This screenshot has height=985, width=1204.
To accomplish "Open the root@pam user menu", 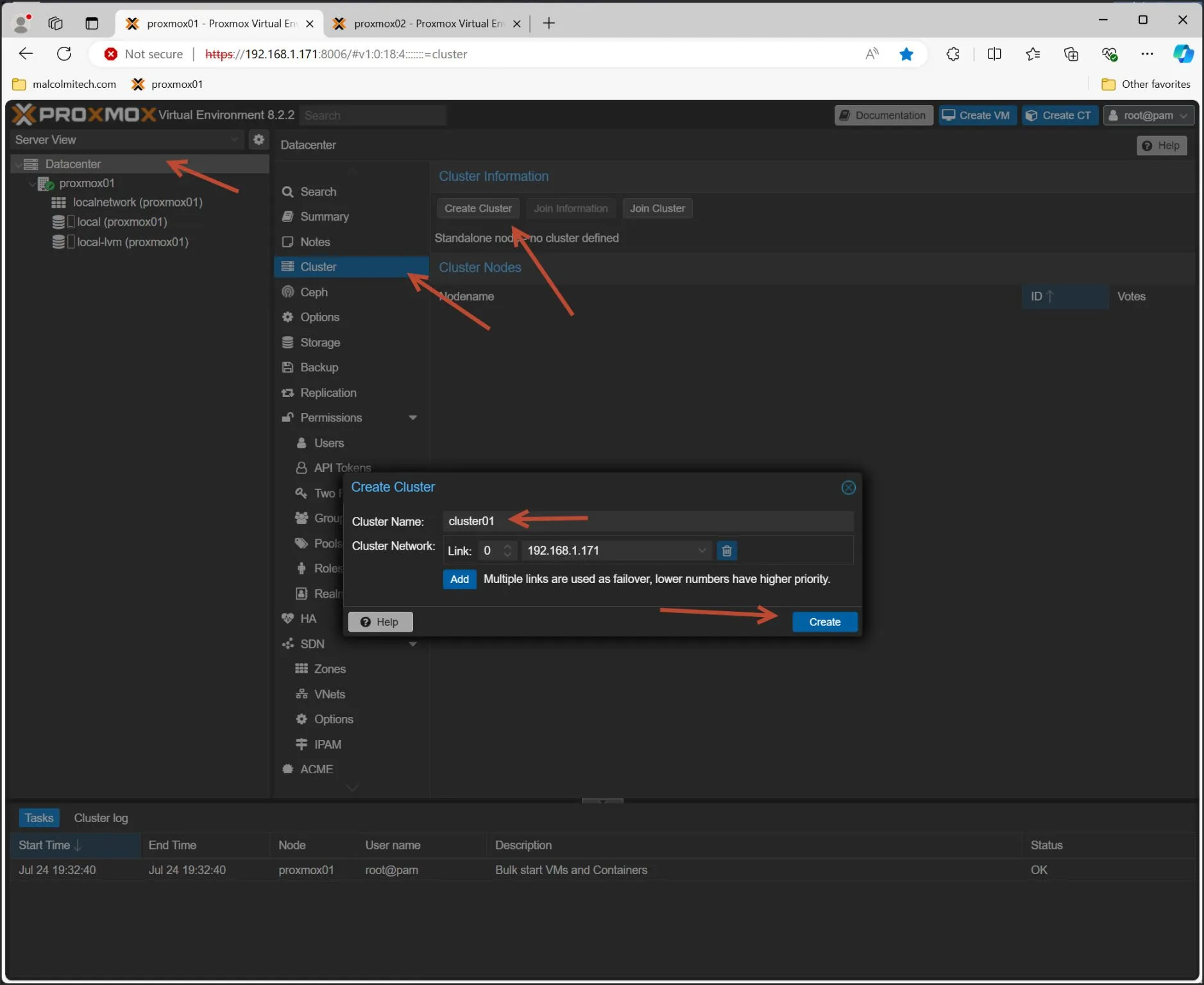I will coord(1148,115).
